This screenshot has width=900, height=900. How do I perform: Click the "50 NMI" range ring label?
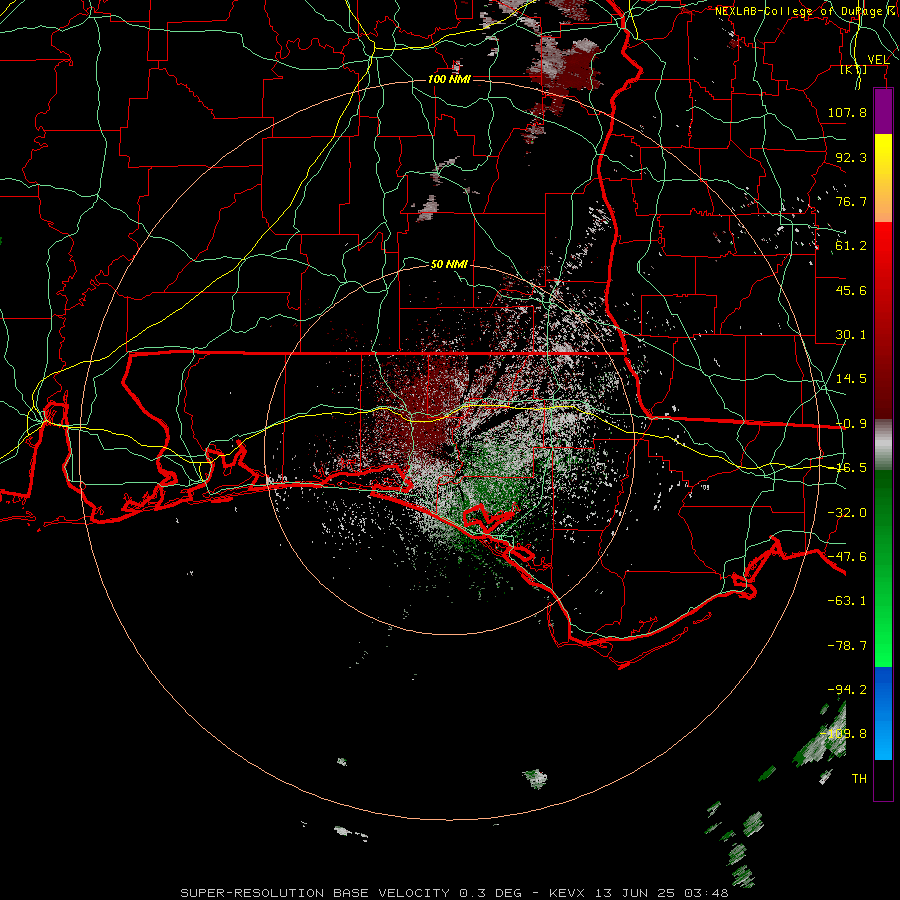click(449, 264)
